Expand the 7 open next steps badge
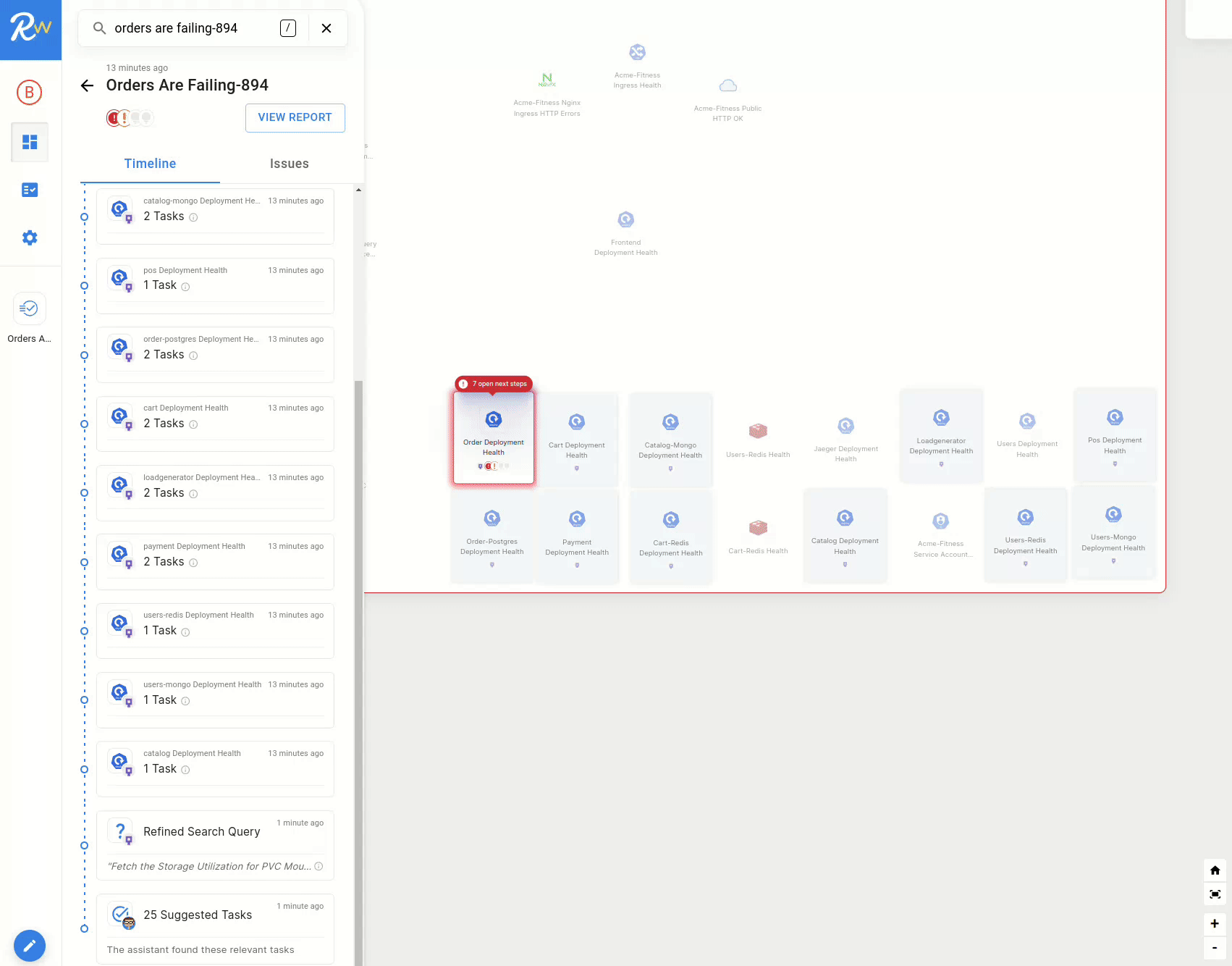Viewport: 1232px width, 966px height. [494, 384]
